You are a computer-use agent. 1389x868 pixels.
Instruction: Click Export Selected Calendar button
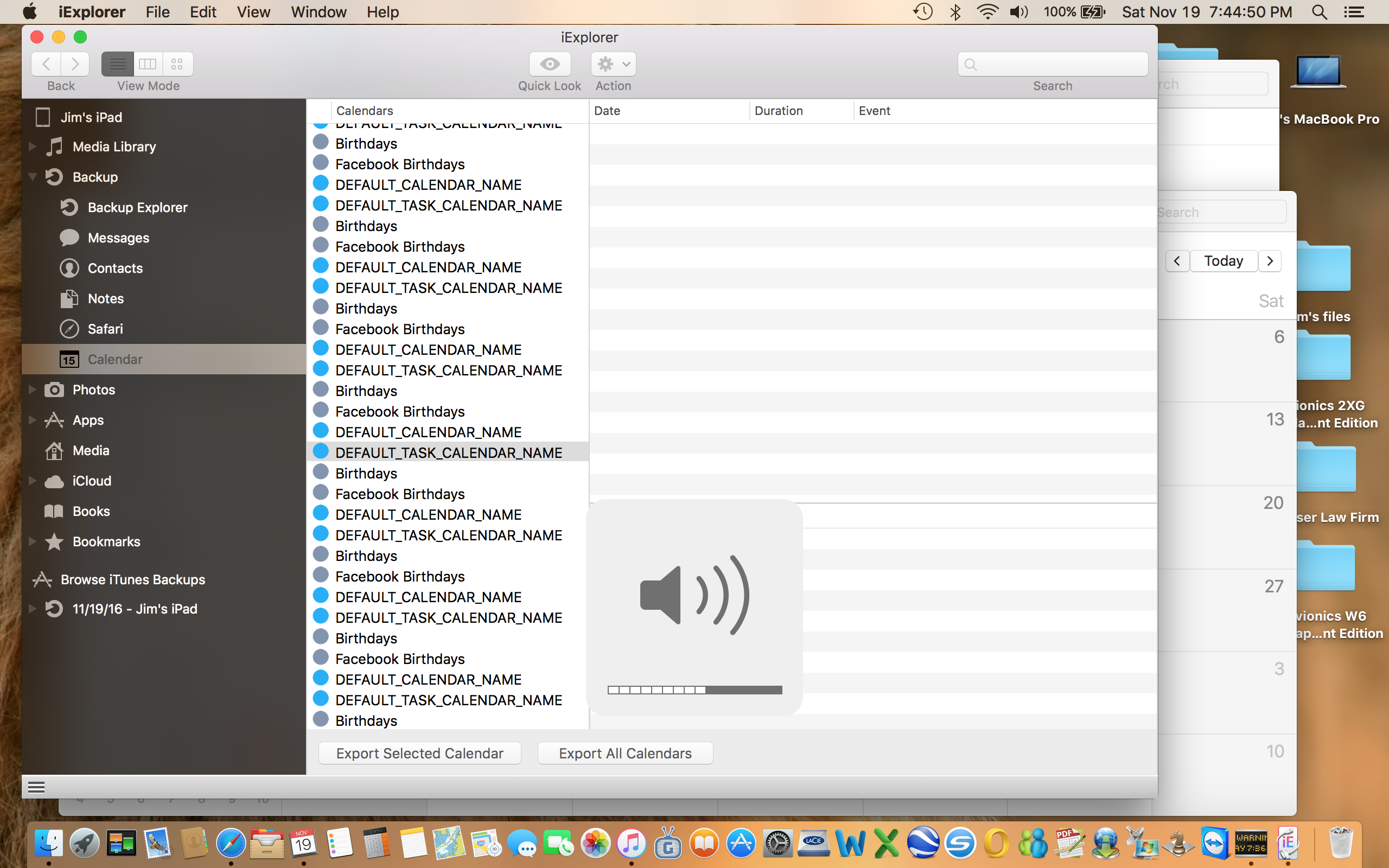click(x=419, y=753)
